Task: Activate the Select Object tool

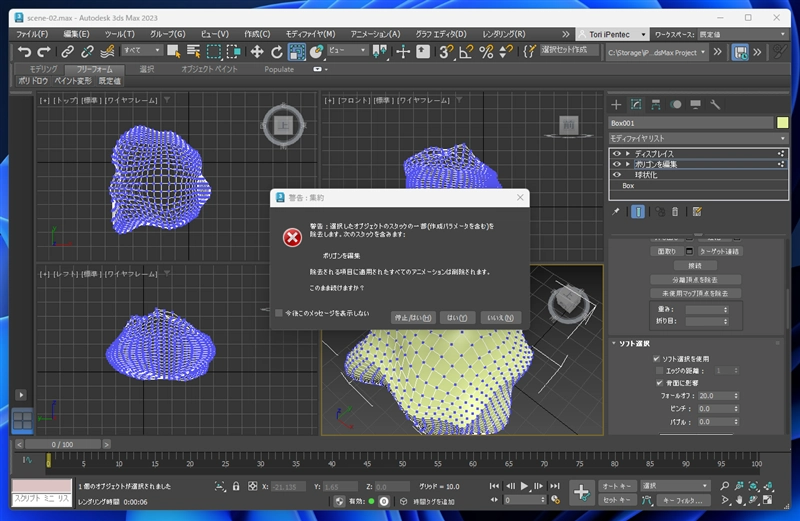Action: 173,52
